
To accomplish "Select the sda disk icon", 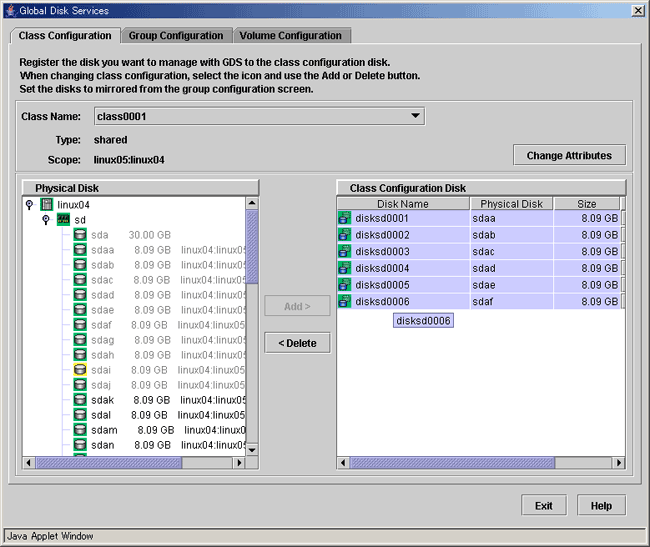I will pos(80,235).
